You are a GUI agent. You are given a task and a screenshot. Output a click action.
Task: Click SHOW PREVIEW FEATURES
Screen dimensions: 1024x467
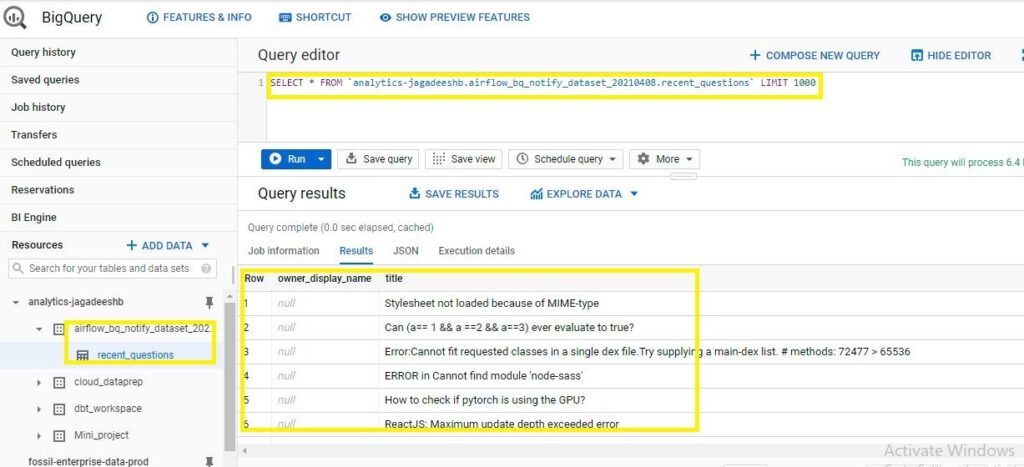pos(455,18)
